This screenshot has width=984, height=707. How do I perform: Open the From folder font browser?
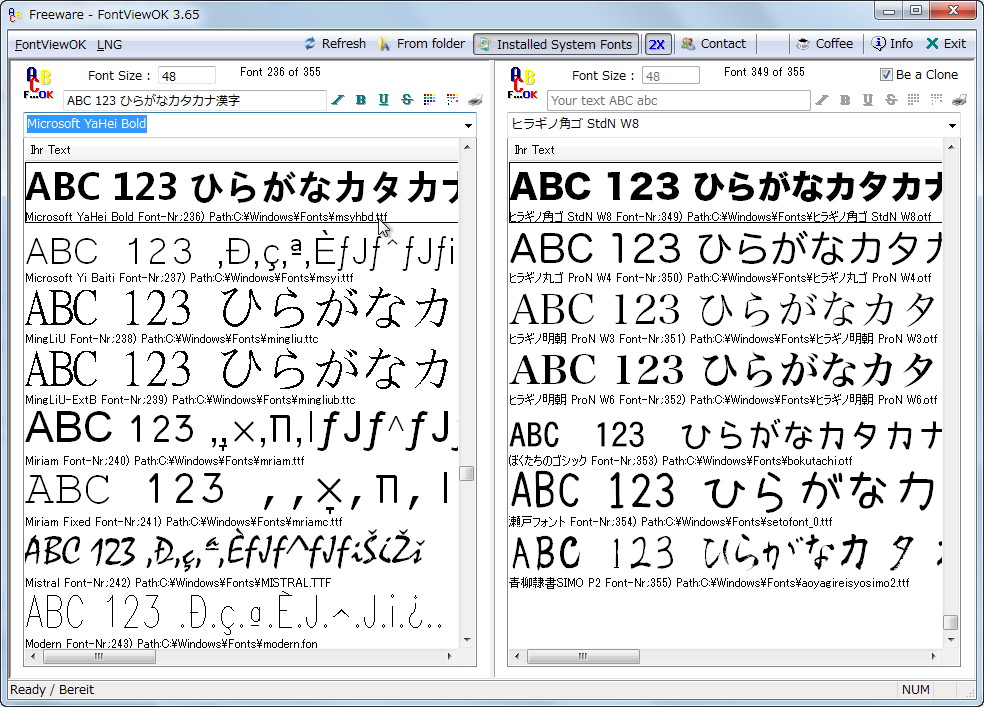[x=421, y=44]
